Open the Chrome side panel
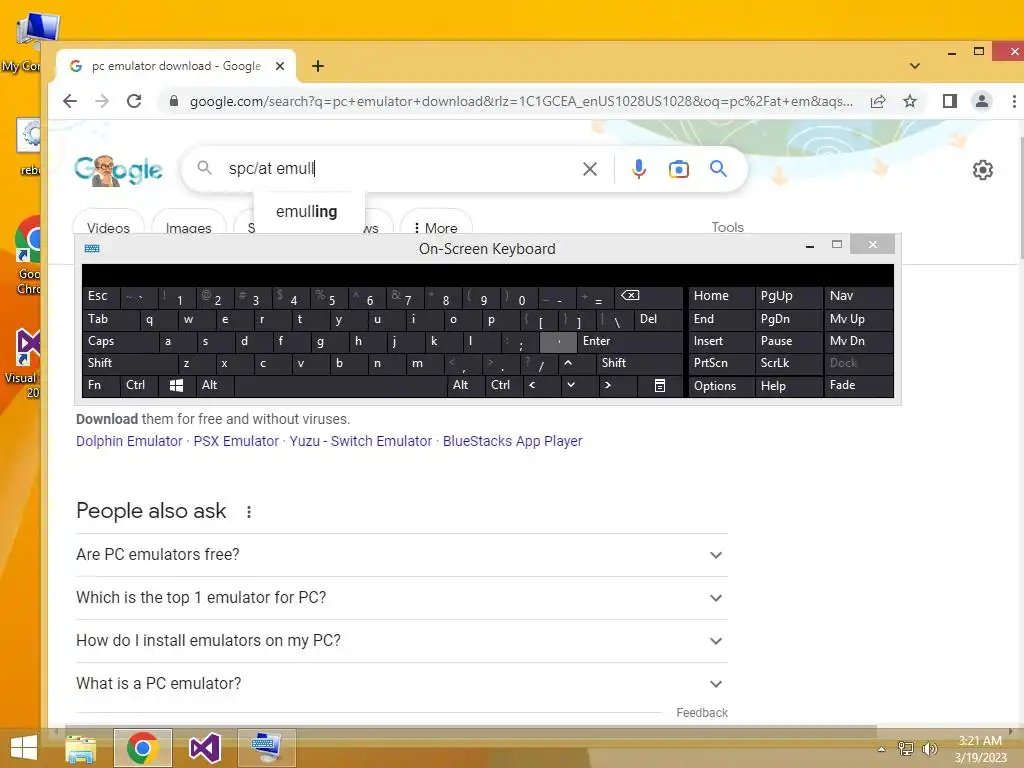 (x=950, y=101)
